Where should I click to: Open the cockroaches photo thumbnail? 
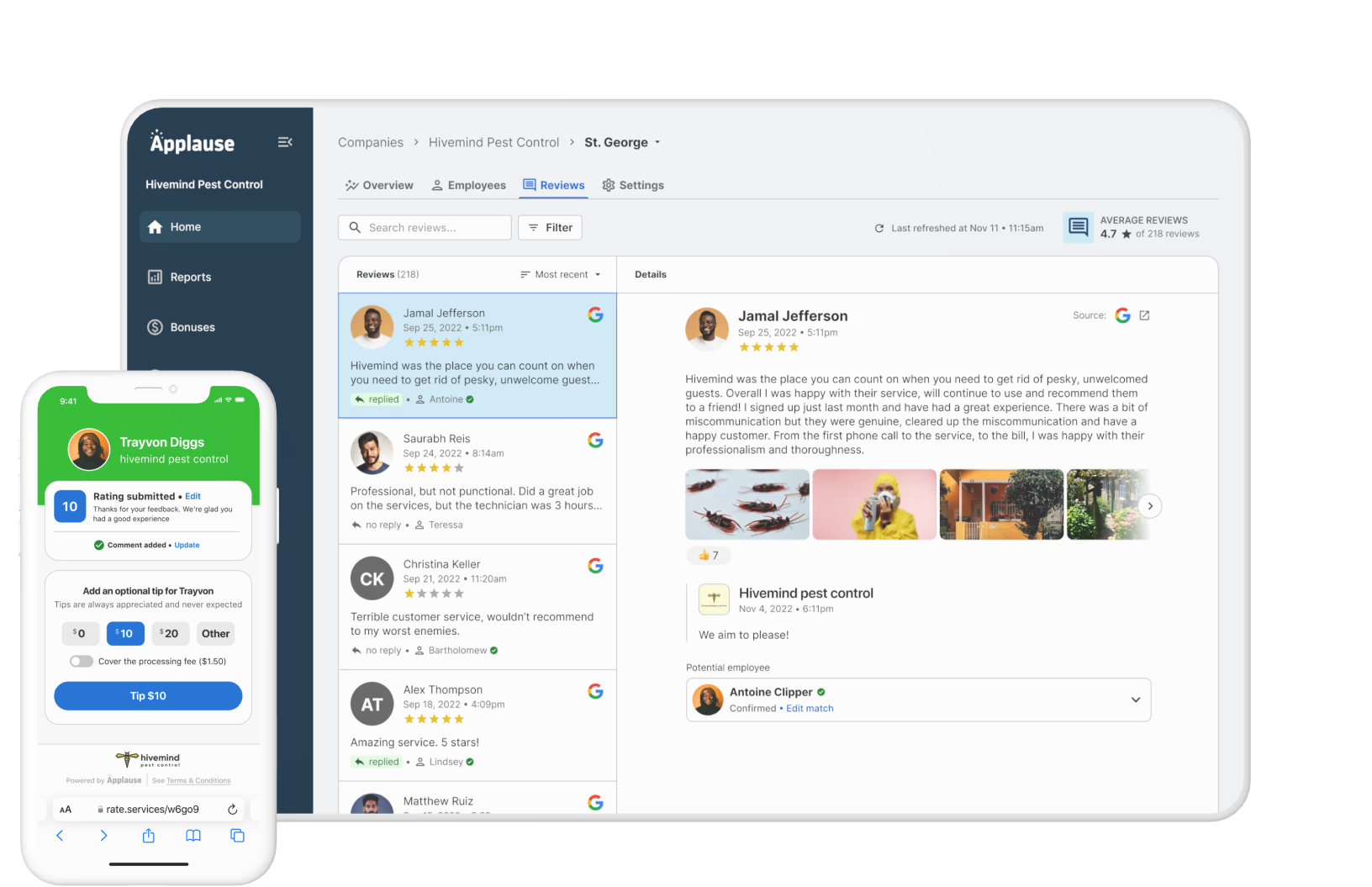coord(747,504)
